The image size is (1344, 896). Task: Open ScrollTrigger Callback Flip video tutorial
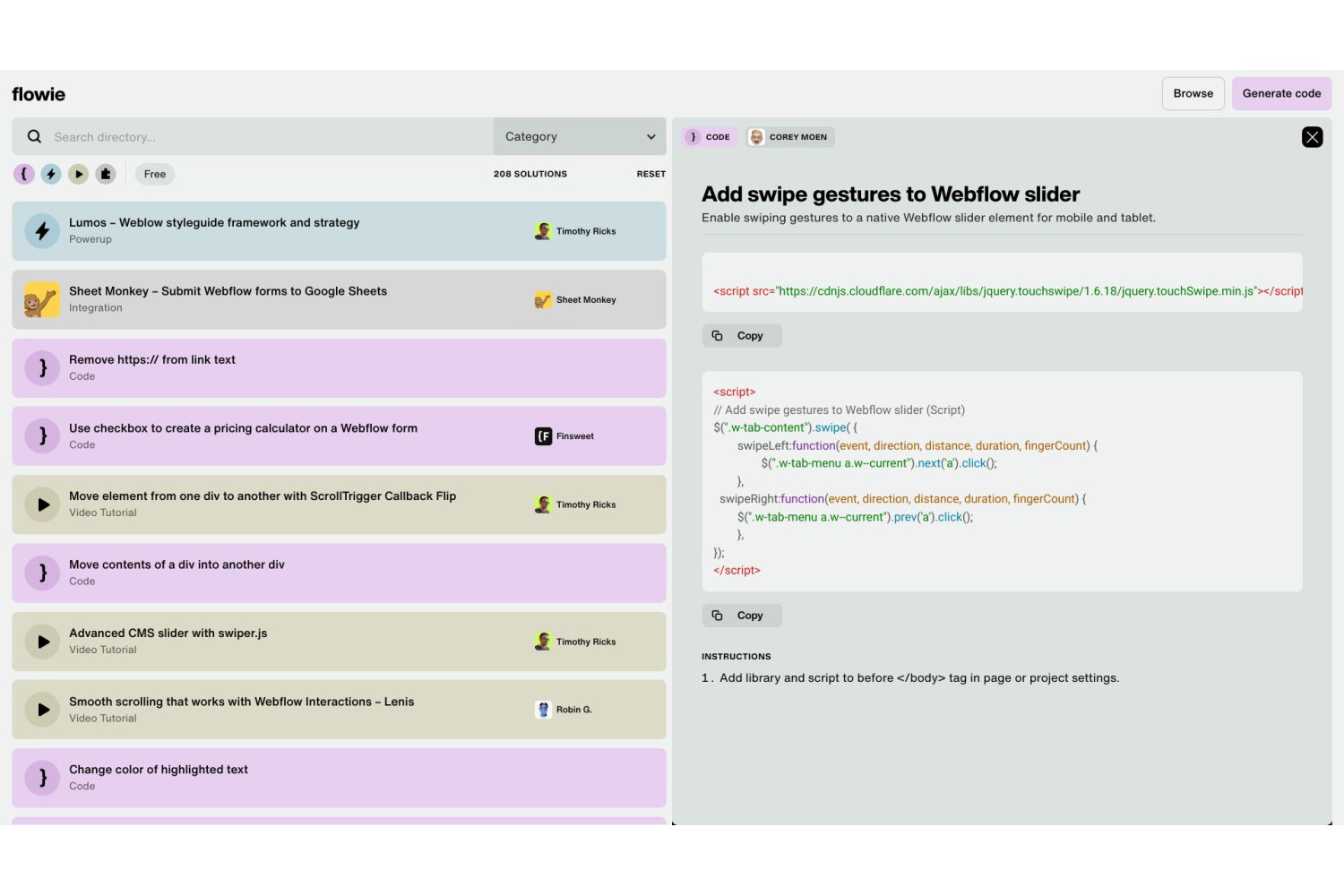[339, 504]
